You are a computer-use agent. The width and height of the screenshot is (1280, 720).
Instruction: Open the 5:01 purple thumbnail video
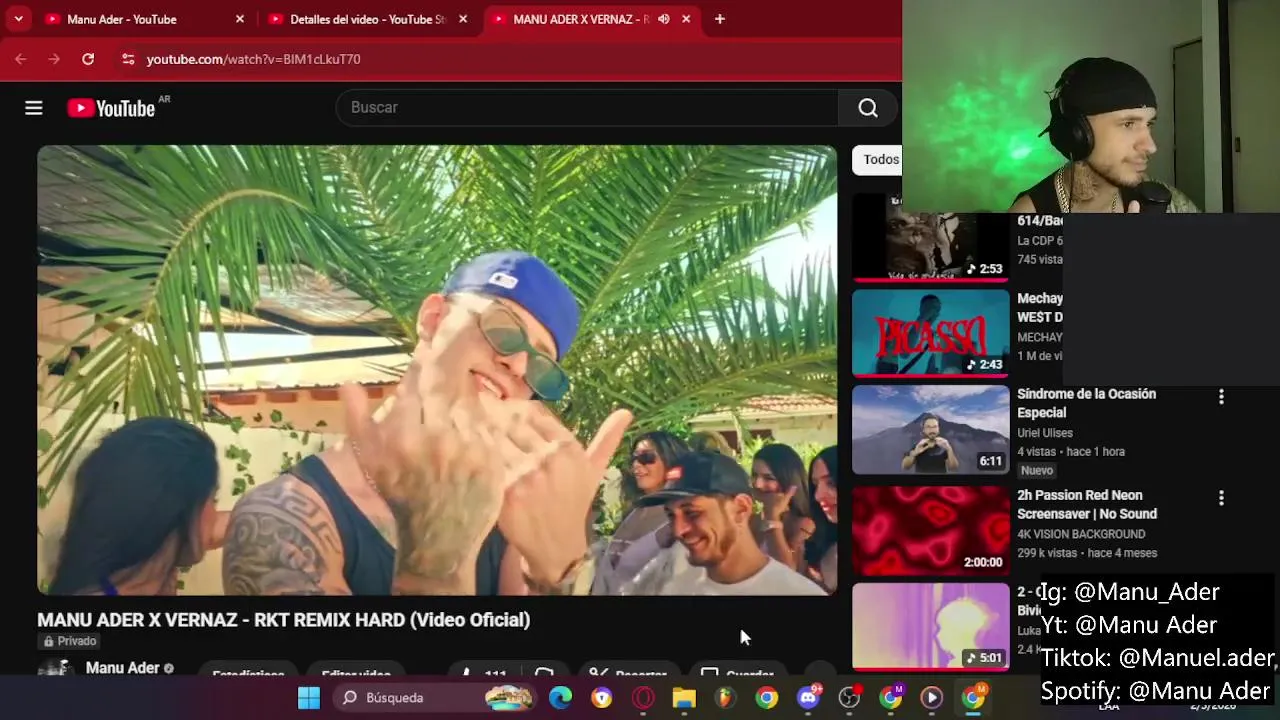tap(931, 627)
